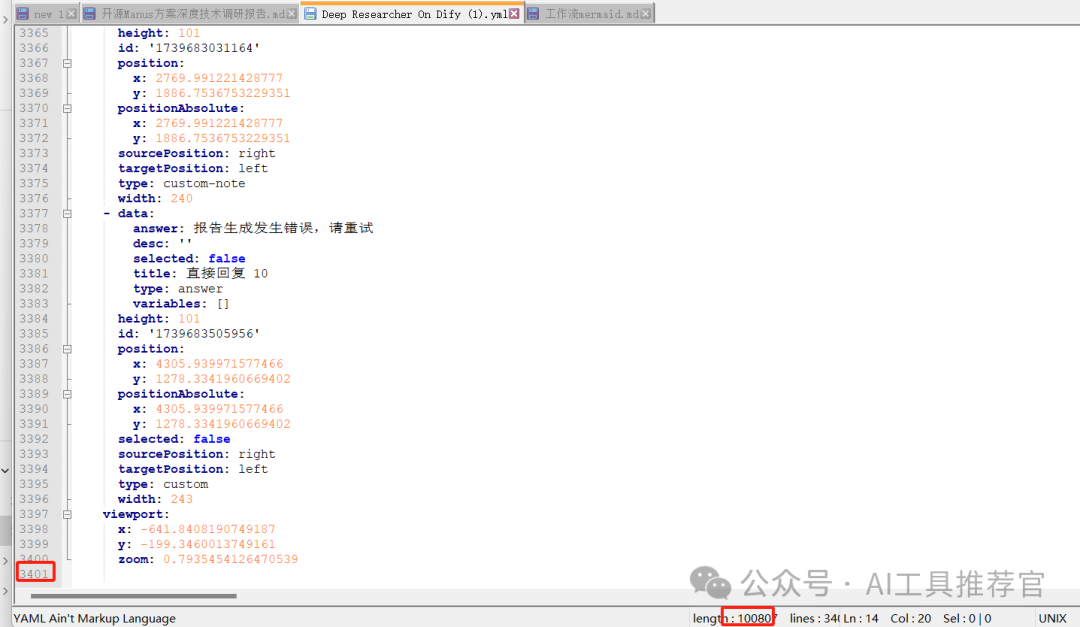Click the viewport y value -199.3460013749161
Image resolution: width=1080 pixels, height=627 pixels.
[x=208, y=544]
